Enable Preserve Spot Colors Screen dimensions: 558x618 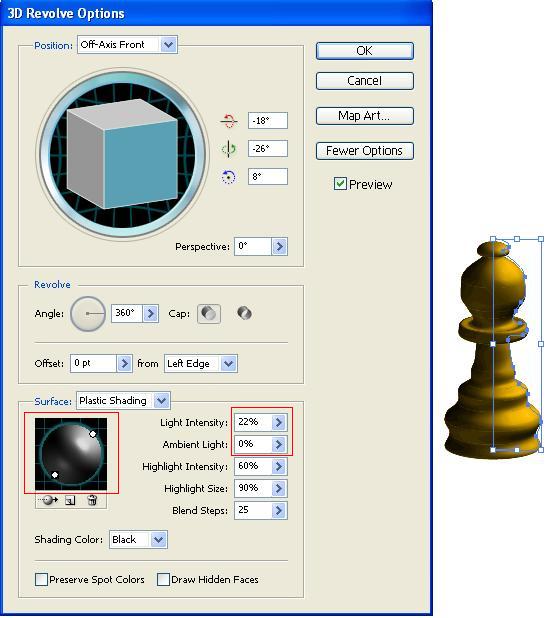pos(41,579)
